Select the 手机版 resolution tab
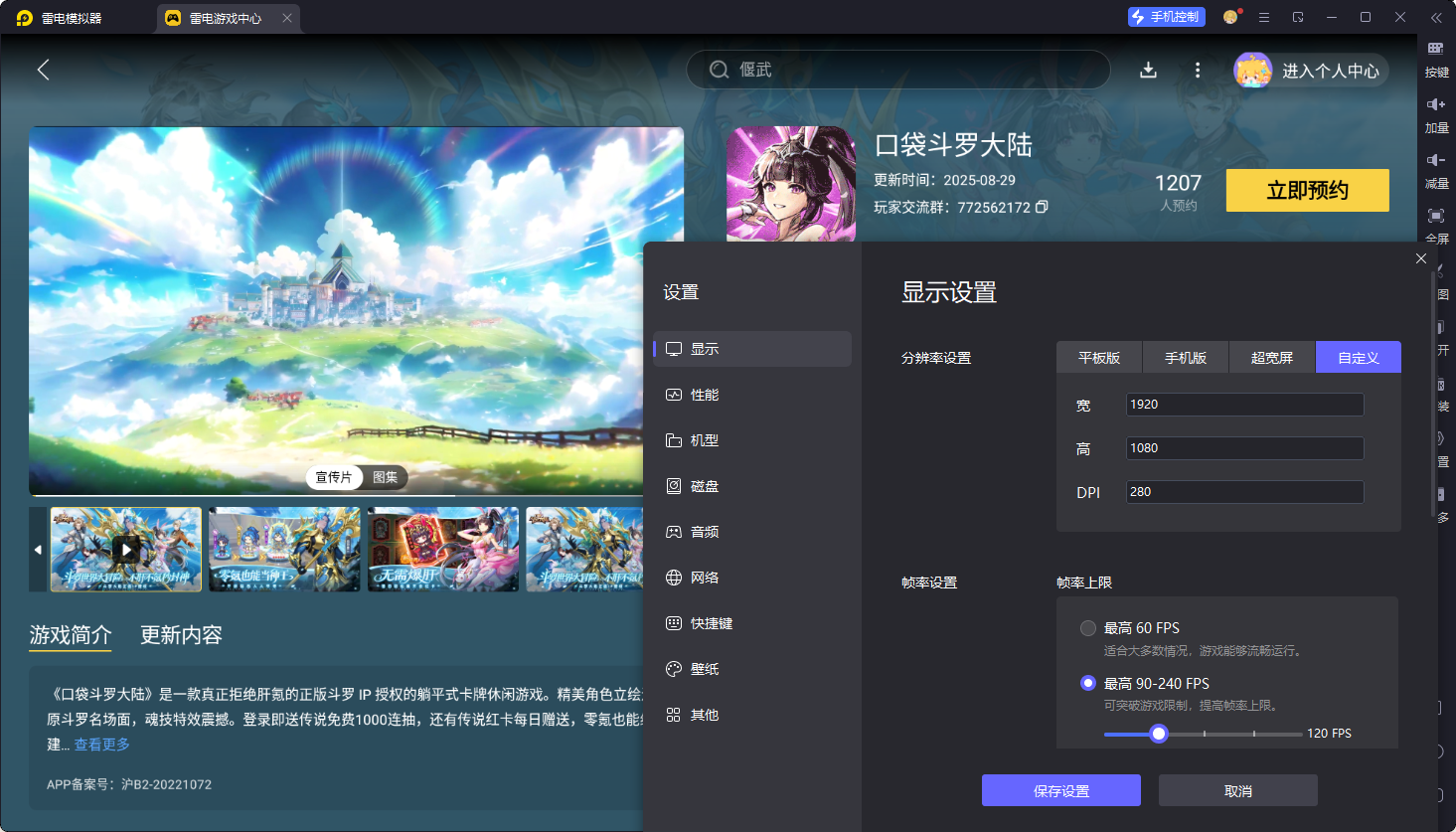Screen dimensions: 1456x832 pyautogui.click(x=1186, y=357)
